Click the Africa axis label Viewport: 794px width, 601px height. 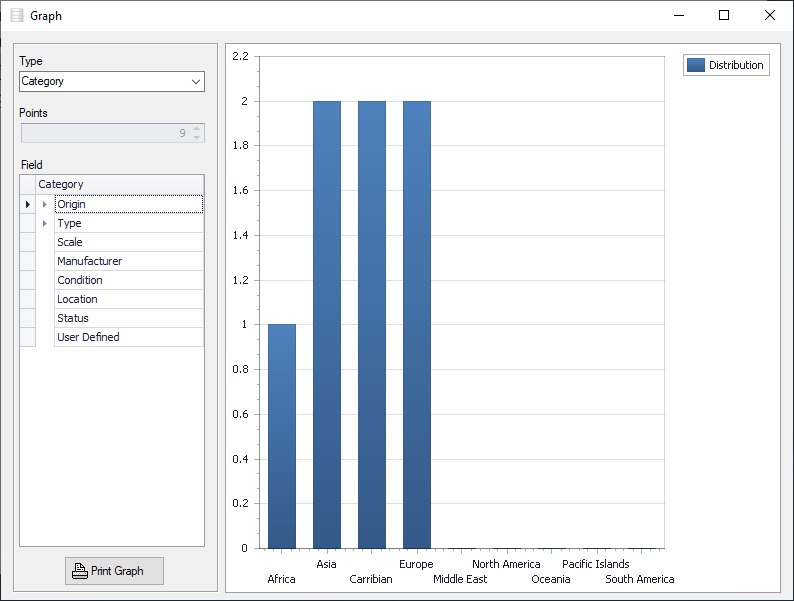pyautogui.click(x=281, y=579)
